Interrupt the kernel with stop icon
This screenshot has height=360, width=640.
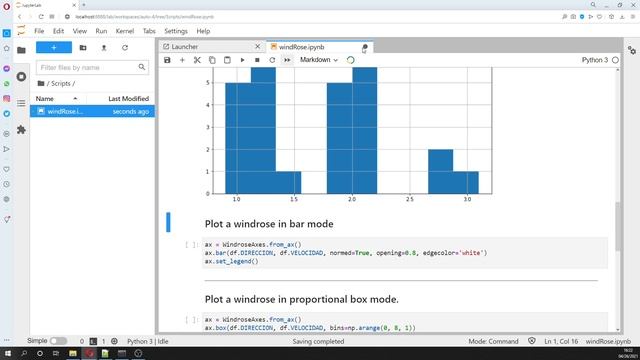pos(257,60)
